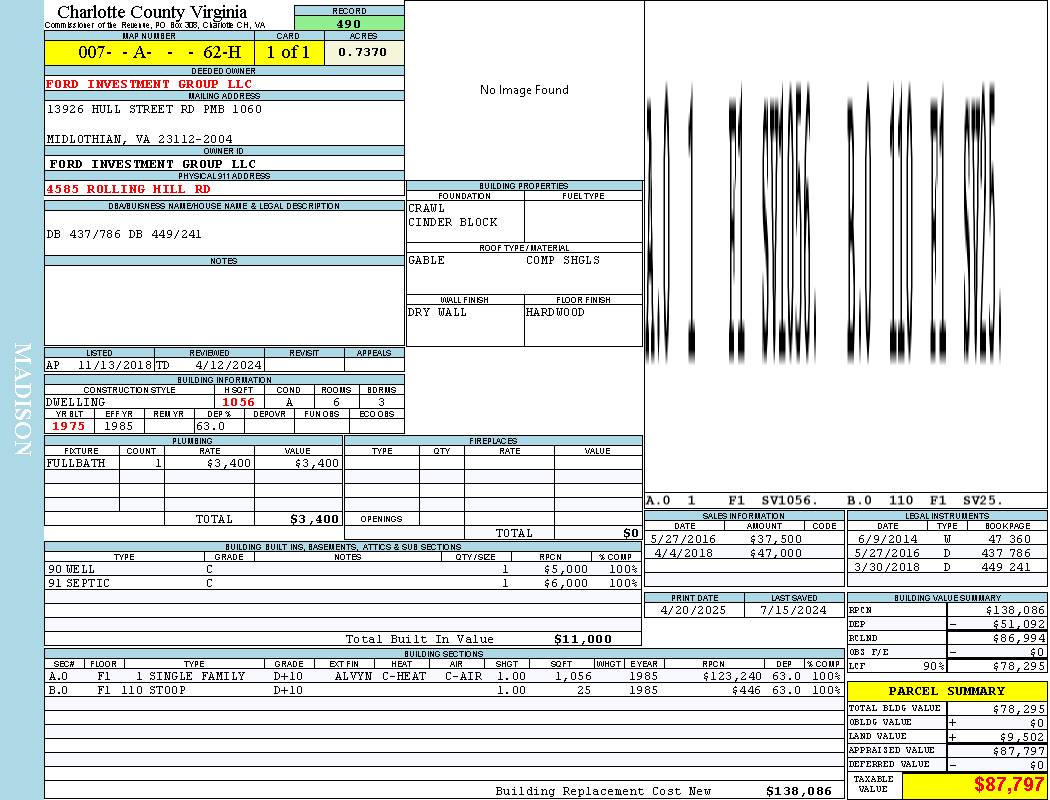Click last saved date 7/15/2024

point(793,611)
